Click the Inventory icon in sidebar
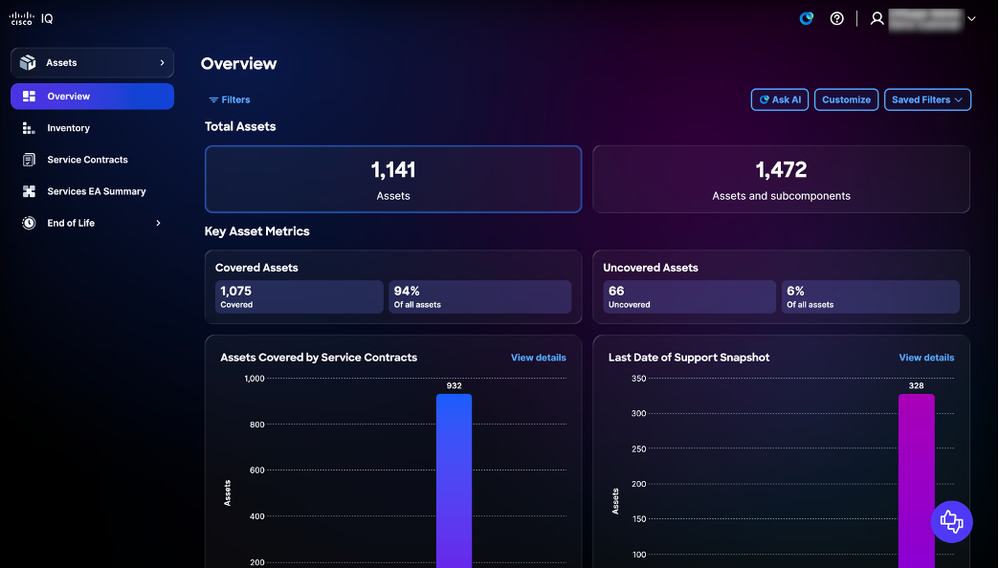 [x=29, y=128]
